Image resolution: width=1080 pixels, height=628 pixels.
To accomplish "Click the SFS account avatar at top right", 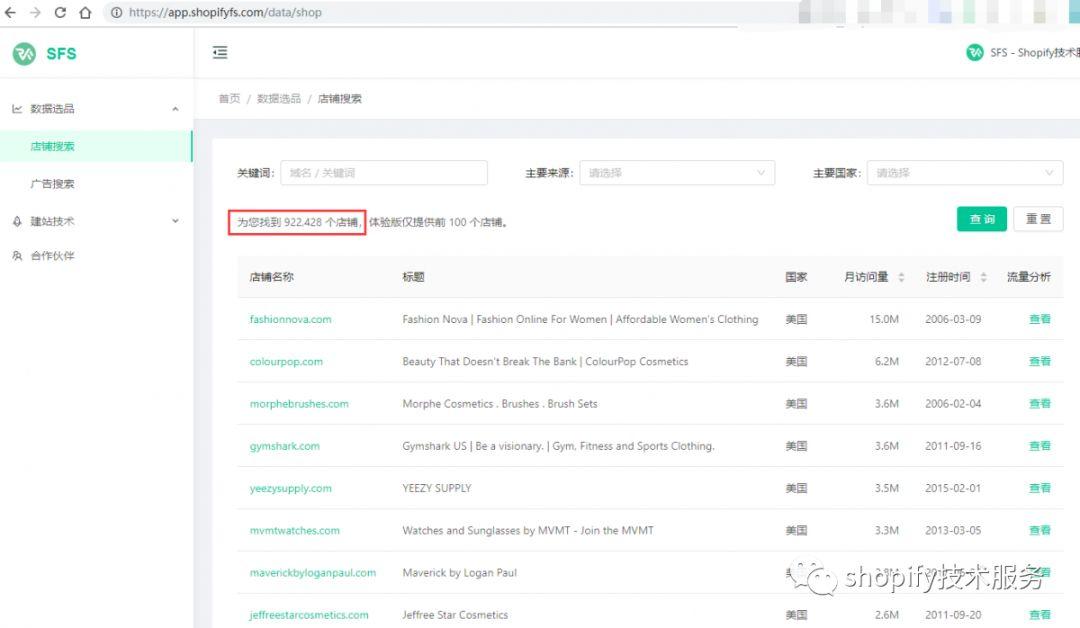I will (975, 52).
